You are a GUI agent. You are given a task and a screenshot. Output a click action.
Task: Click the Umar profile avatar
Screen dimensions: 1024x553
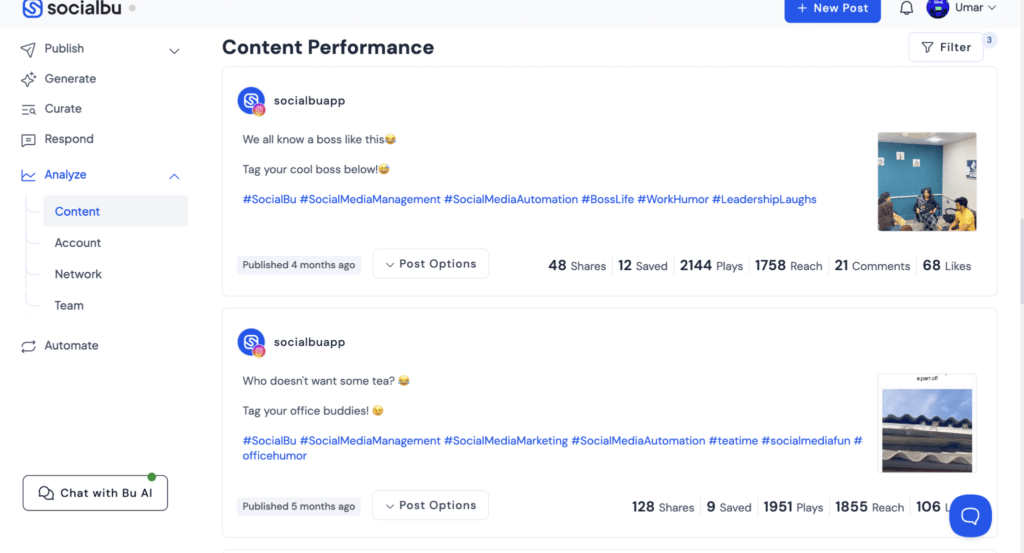(x=937, y=8)
